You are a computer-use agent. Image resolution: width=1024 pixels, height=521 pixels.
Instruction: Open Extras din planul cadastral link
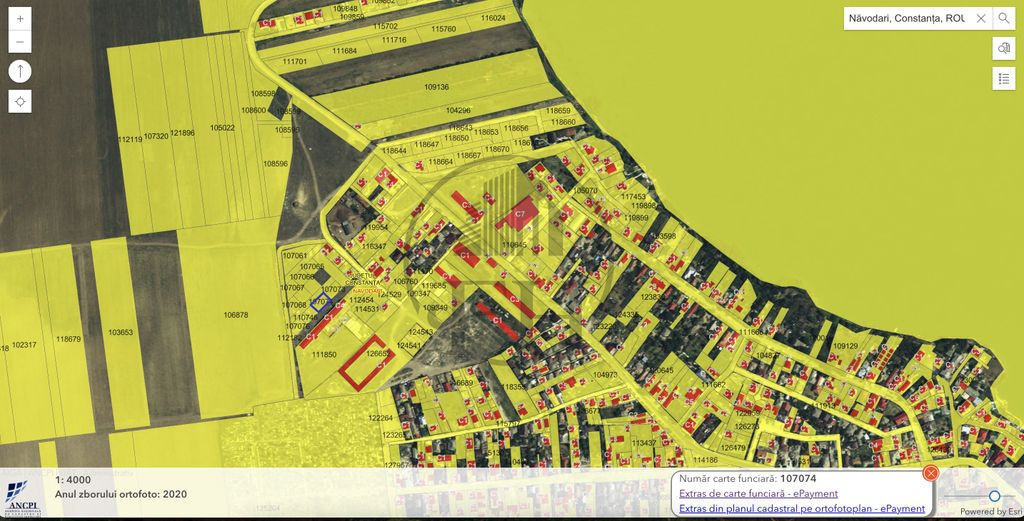(x=802, y=508)
